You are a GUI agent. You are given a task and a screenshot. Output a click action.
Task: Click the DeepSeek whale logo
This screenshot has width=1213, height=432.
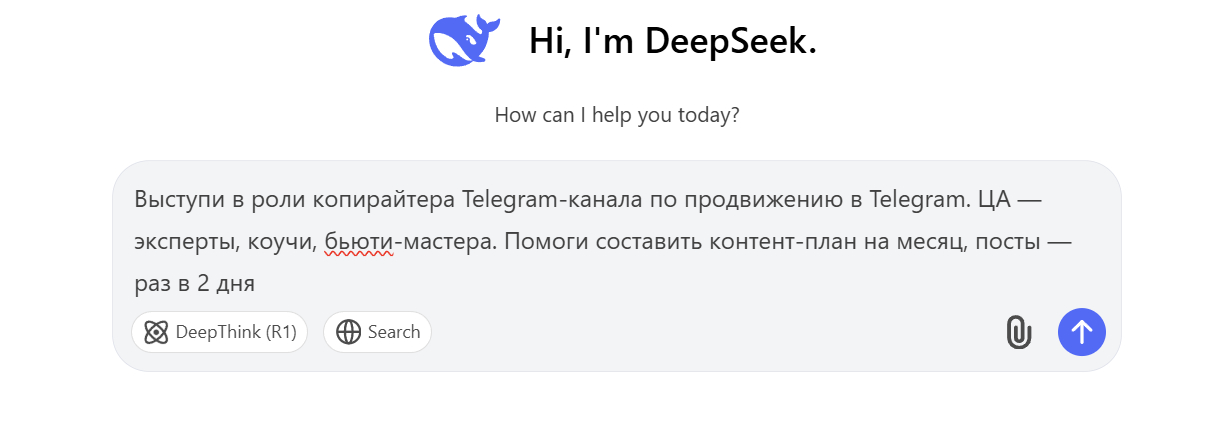pos(464,41)
